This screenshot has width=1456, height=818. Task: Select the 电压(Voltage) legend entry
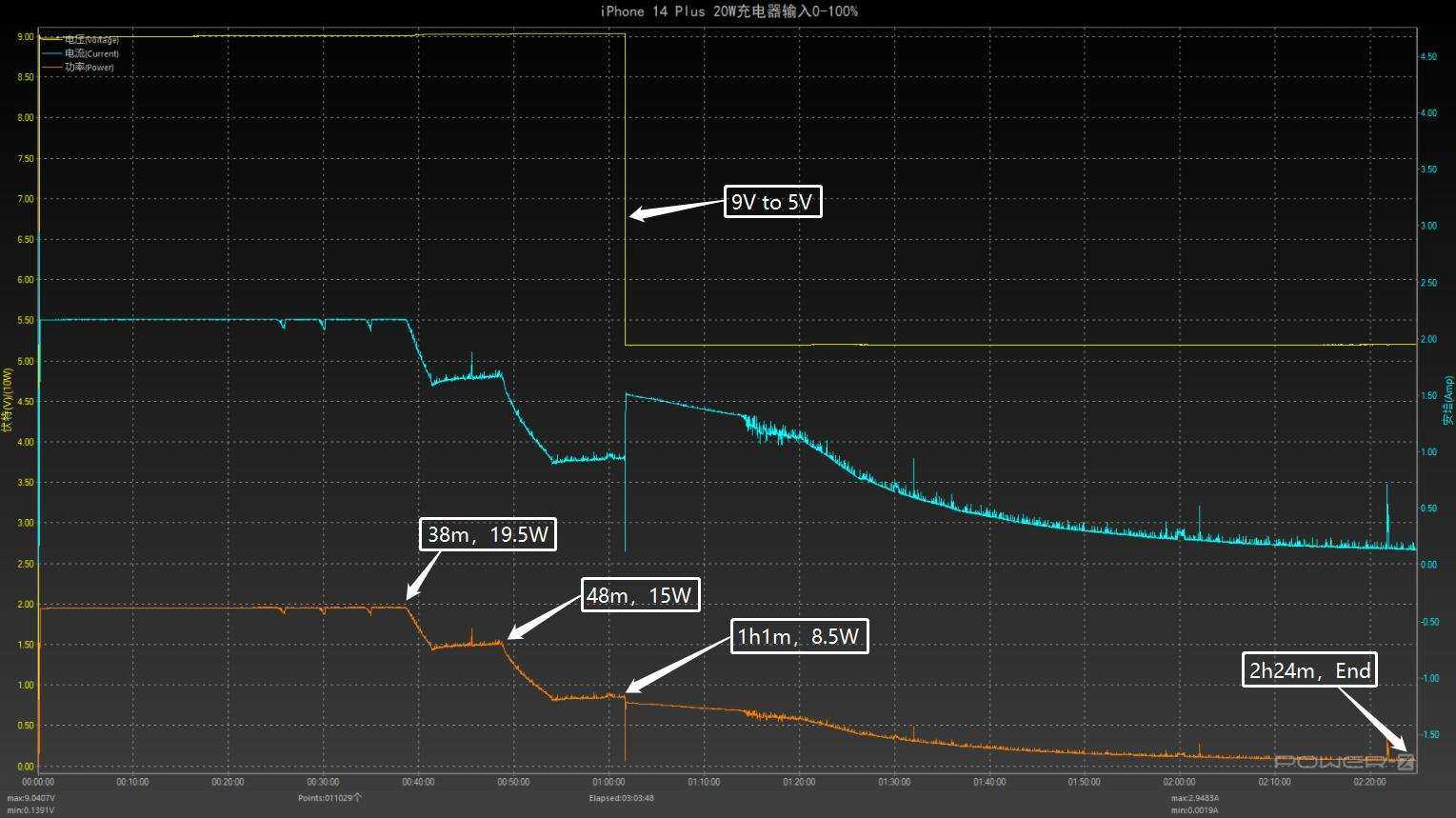(80, 40)
